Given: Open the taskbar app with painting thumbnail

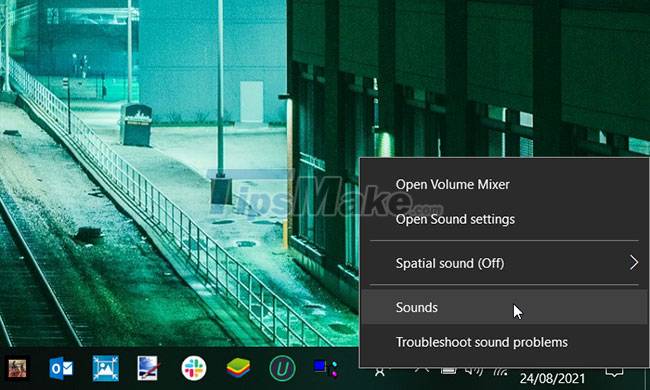Looking at the screenshot, I should coord(17,368).
